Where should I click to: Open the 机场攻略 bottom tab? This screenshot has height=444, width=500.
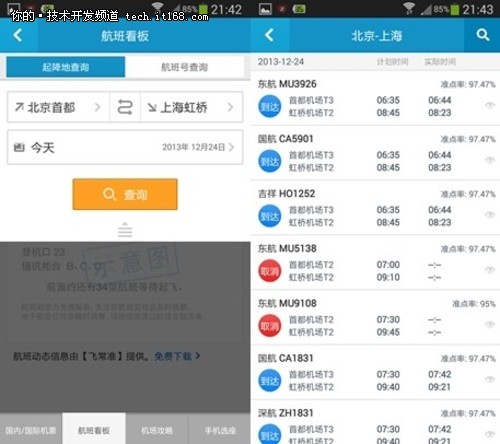coord(157,430)
